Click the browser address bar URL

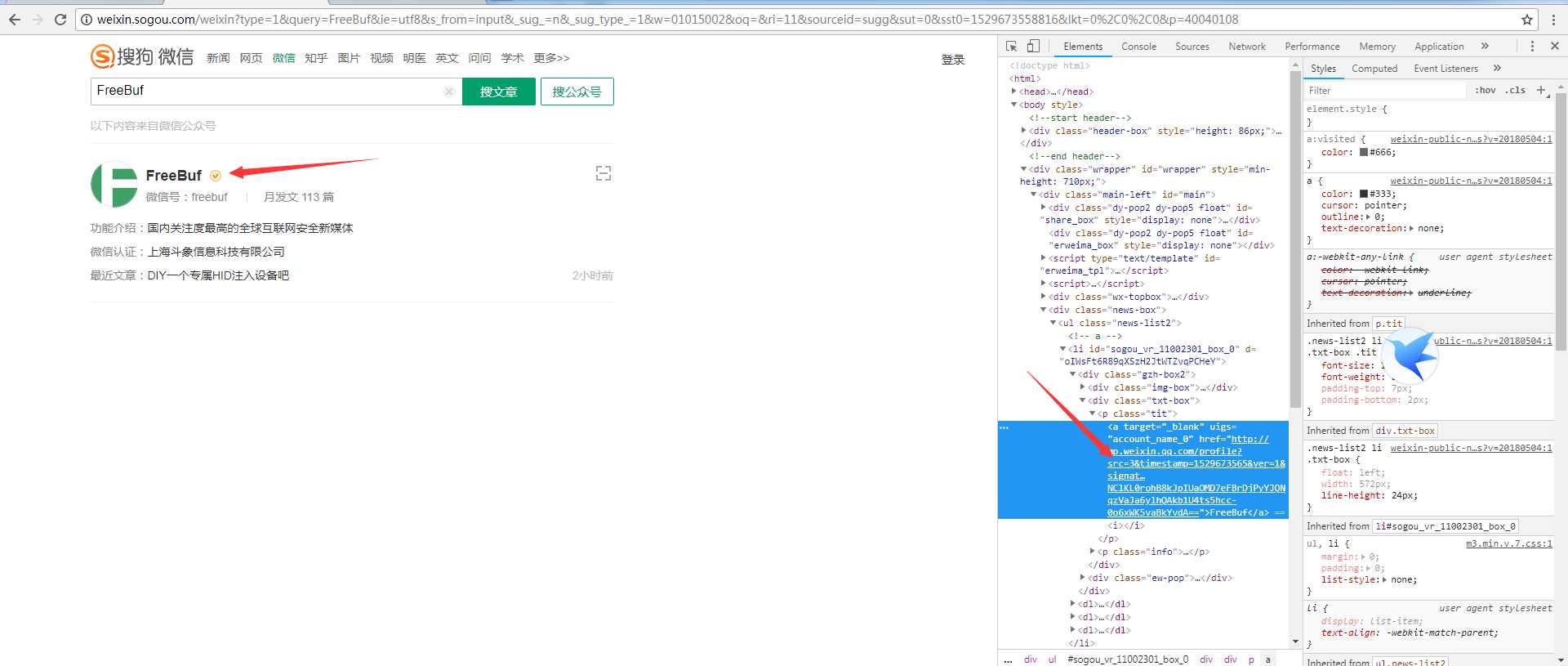coord(667,20)
